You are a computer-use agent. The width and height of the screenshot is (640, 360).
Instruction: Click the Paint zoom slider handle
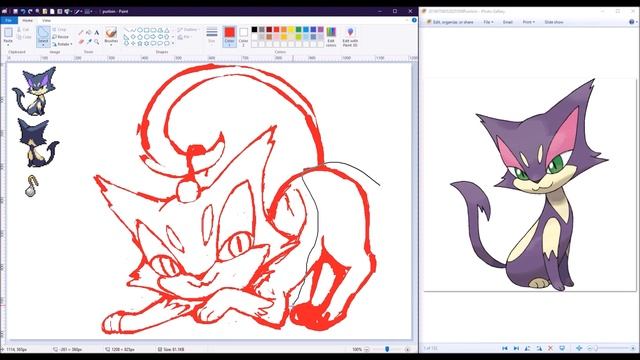pos(387,349)
